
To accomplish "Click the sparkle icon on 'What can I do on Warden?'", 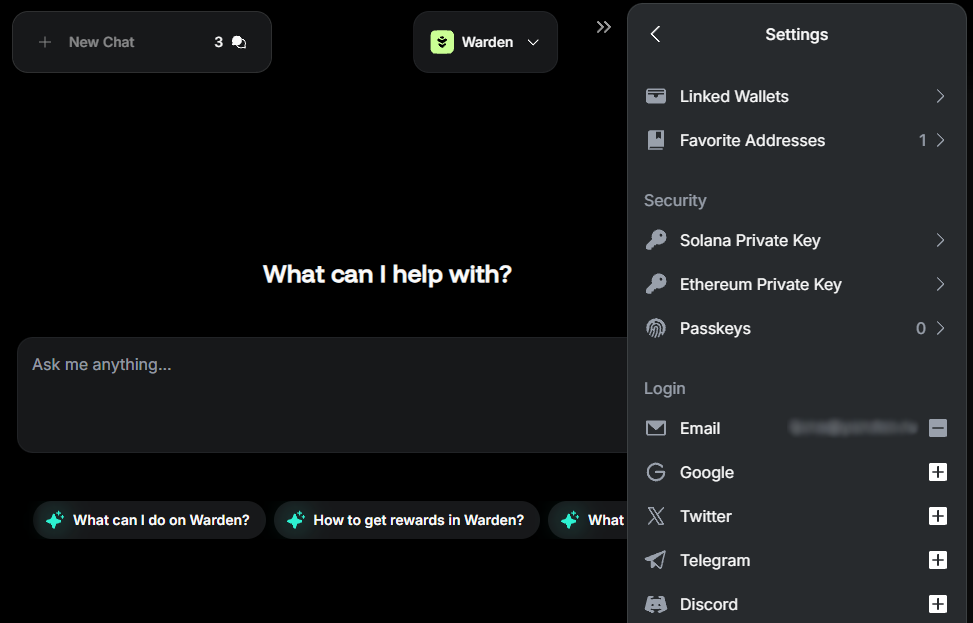I will coord(55,520).
